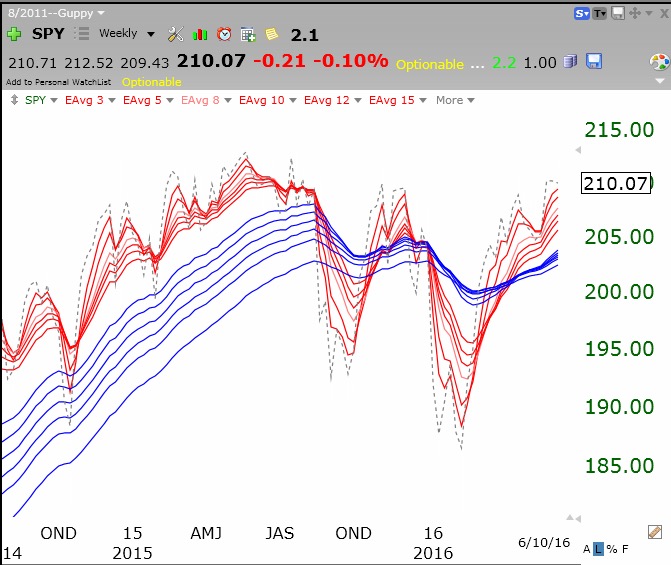Viewport: 671px width, 565px height.
Task: Click the low price 209.43
Action: pyautogui.click(x=145, y=63)
